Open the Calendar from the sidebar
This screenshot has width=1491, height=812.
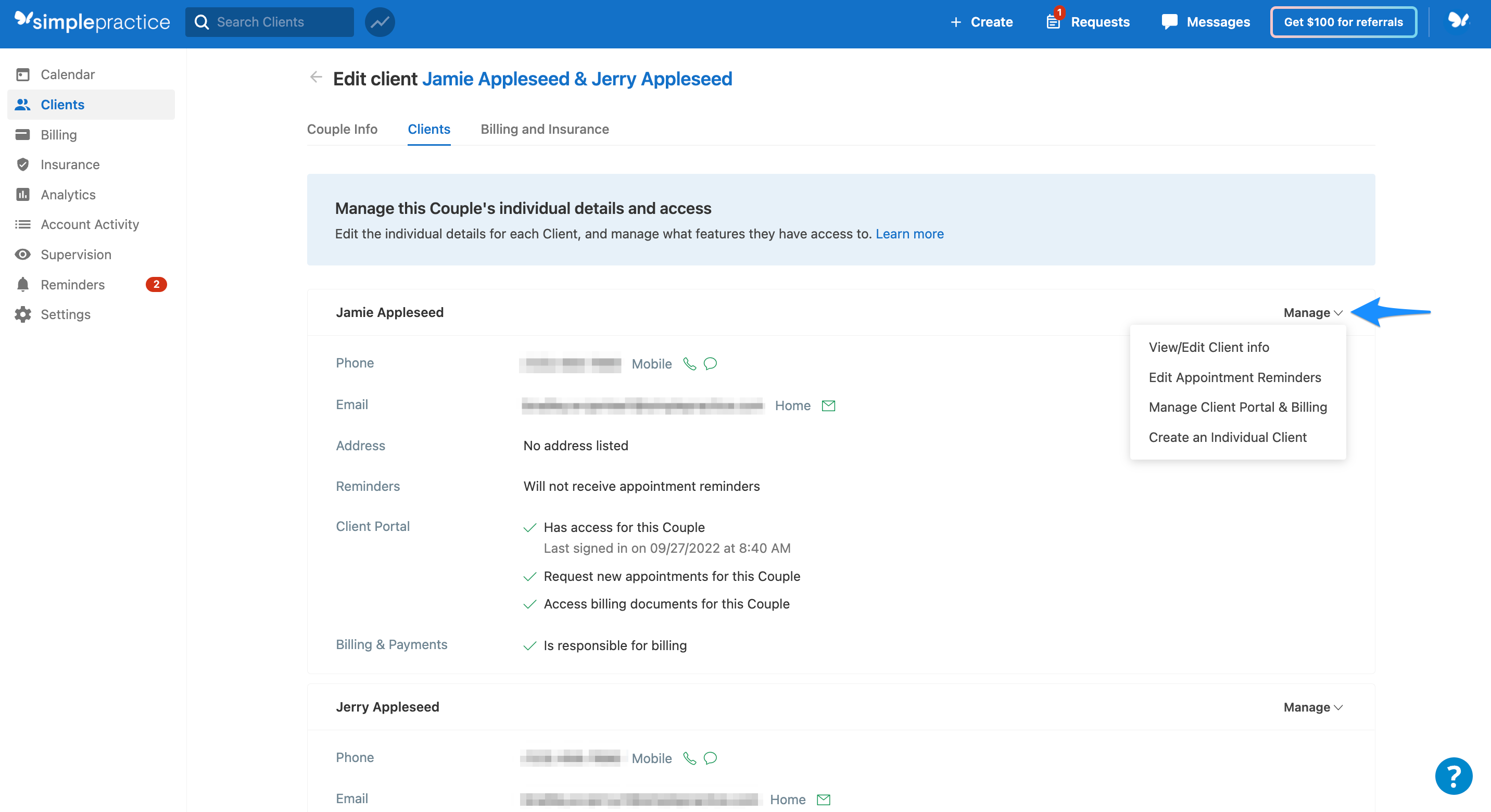click(67, 74)
